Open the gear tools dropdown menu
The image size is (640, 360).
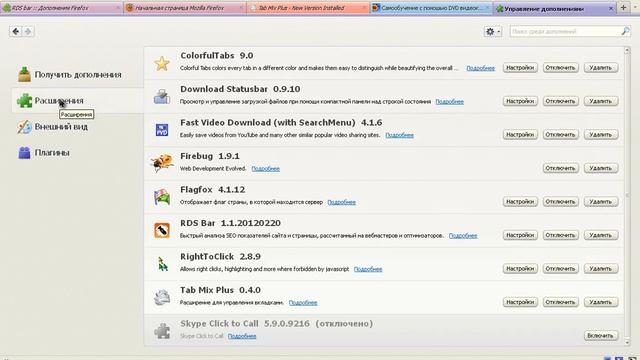point(493,31)
